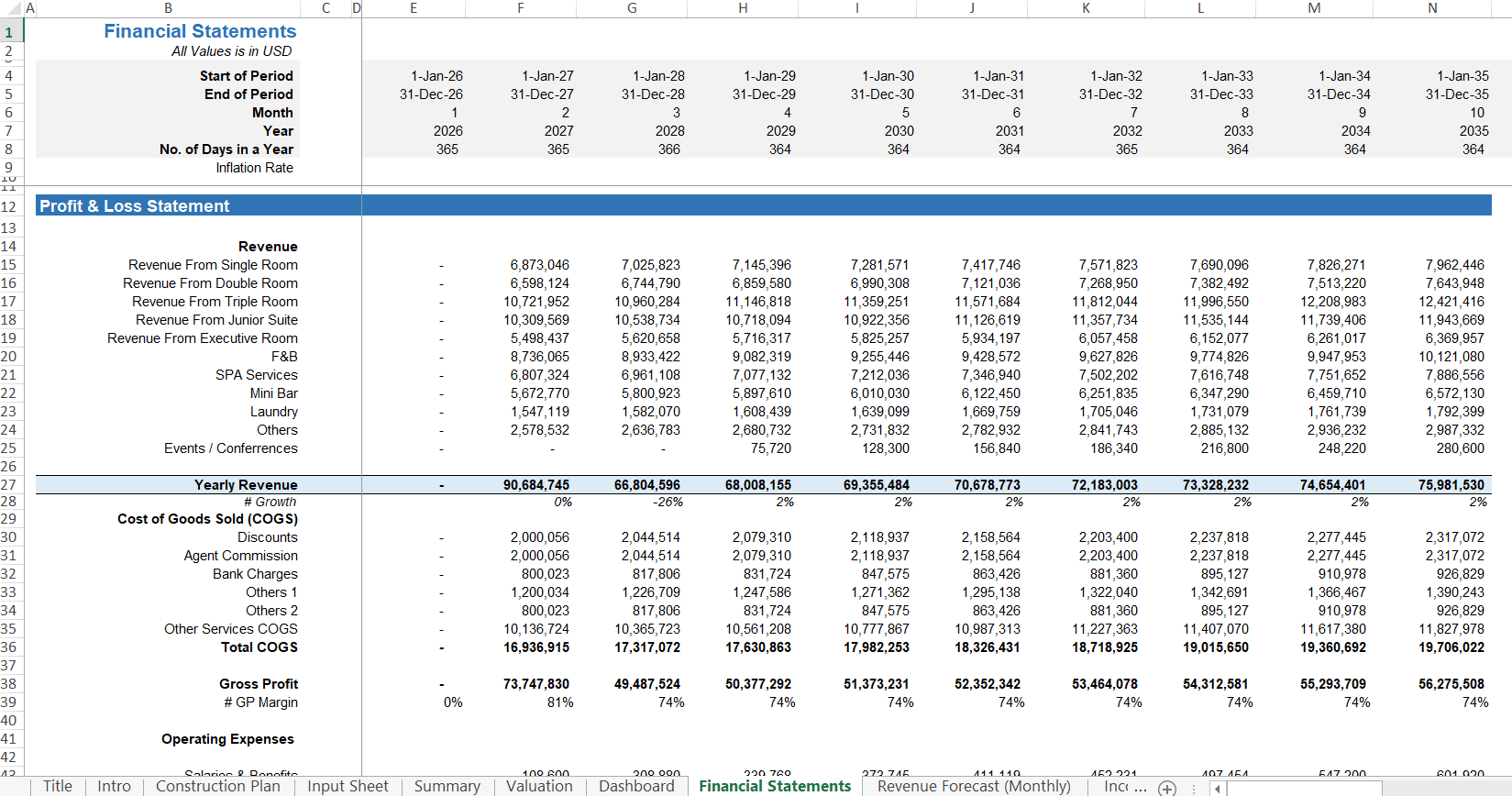Click the Gross Profit label

tap(259, 684)
